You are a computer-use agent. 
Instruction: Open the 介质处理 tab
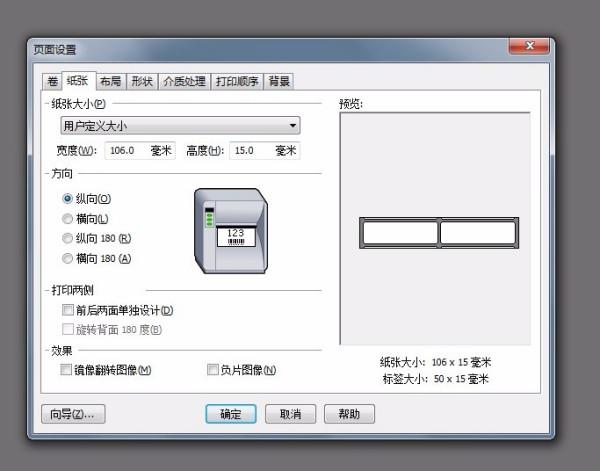click(x=184, y=81)
